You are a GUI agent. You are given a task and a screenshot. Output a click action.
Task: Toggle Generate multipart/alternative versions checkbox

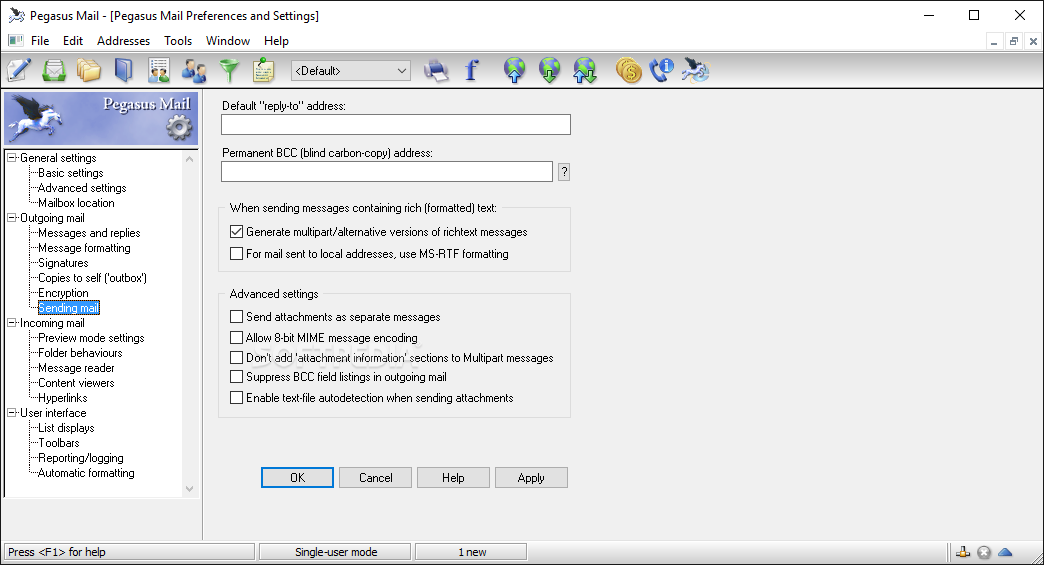pos(236,232)
